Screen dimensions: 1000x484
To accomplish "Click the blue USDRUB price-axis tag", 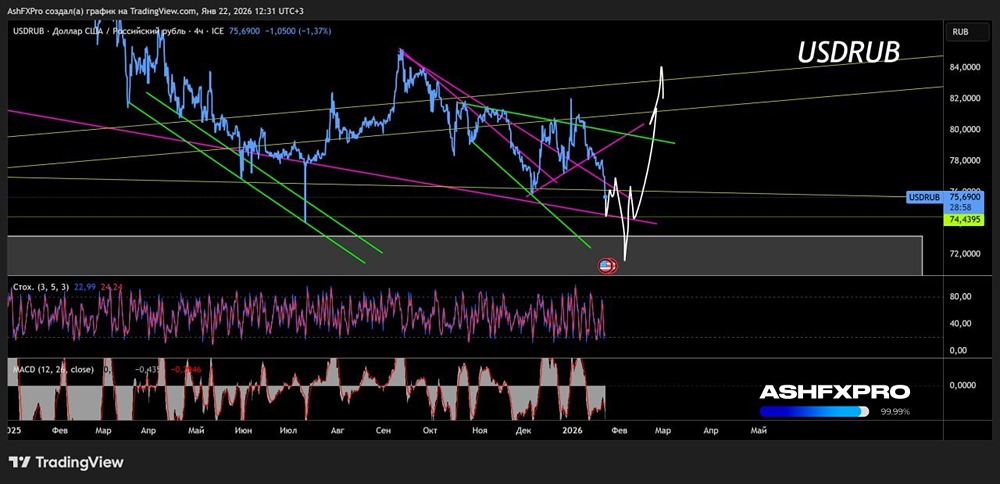I will click(924, 198).
